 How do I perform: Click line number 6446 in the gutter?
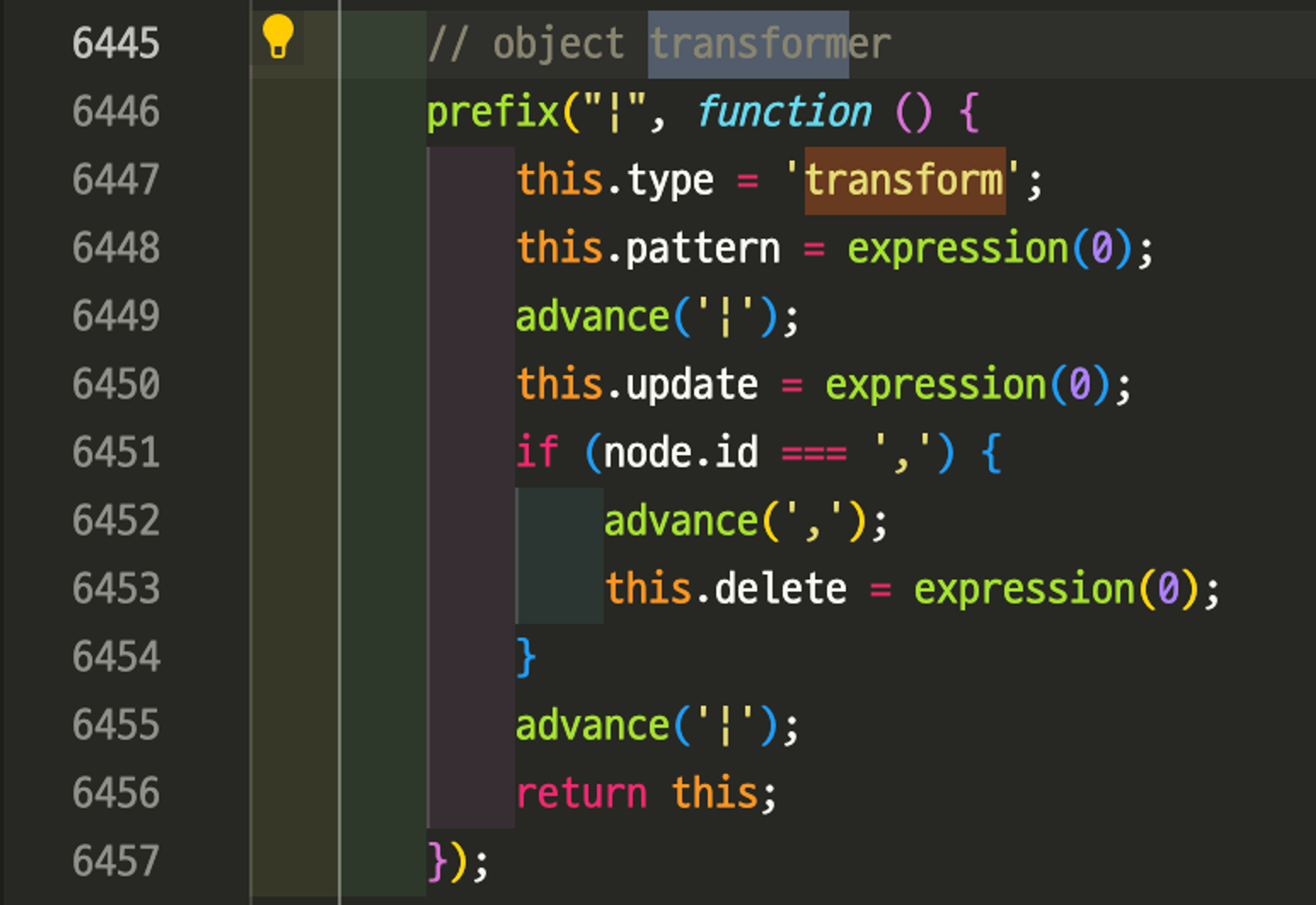[x=116, y=112]
